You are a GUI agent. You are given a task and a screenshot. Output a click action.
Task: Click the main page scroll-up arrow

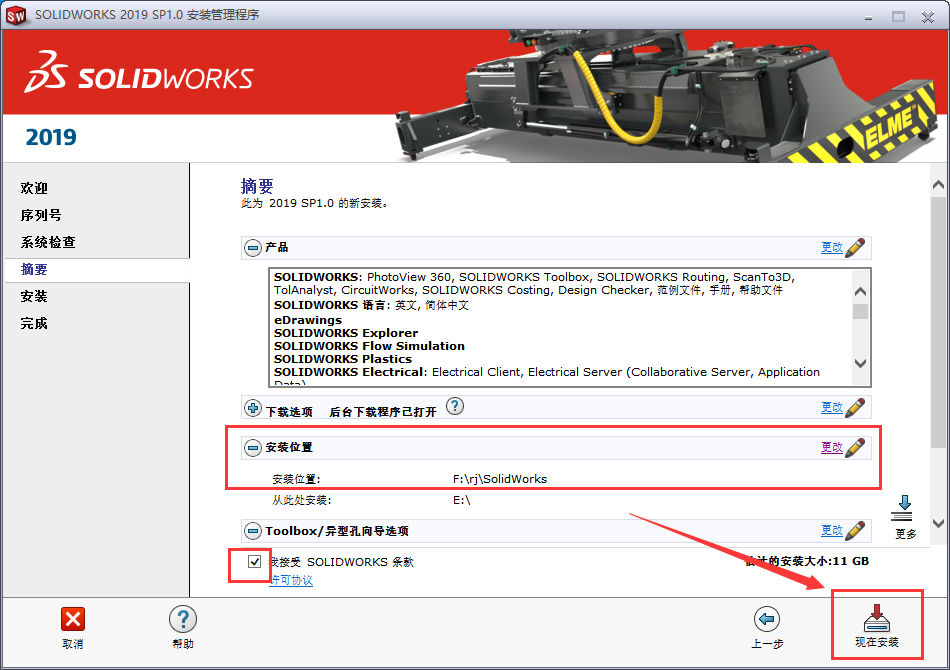938,185
